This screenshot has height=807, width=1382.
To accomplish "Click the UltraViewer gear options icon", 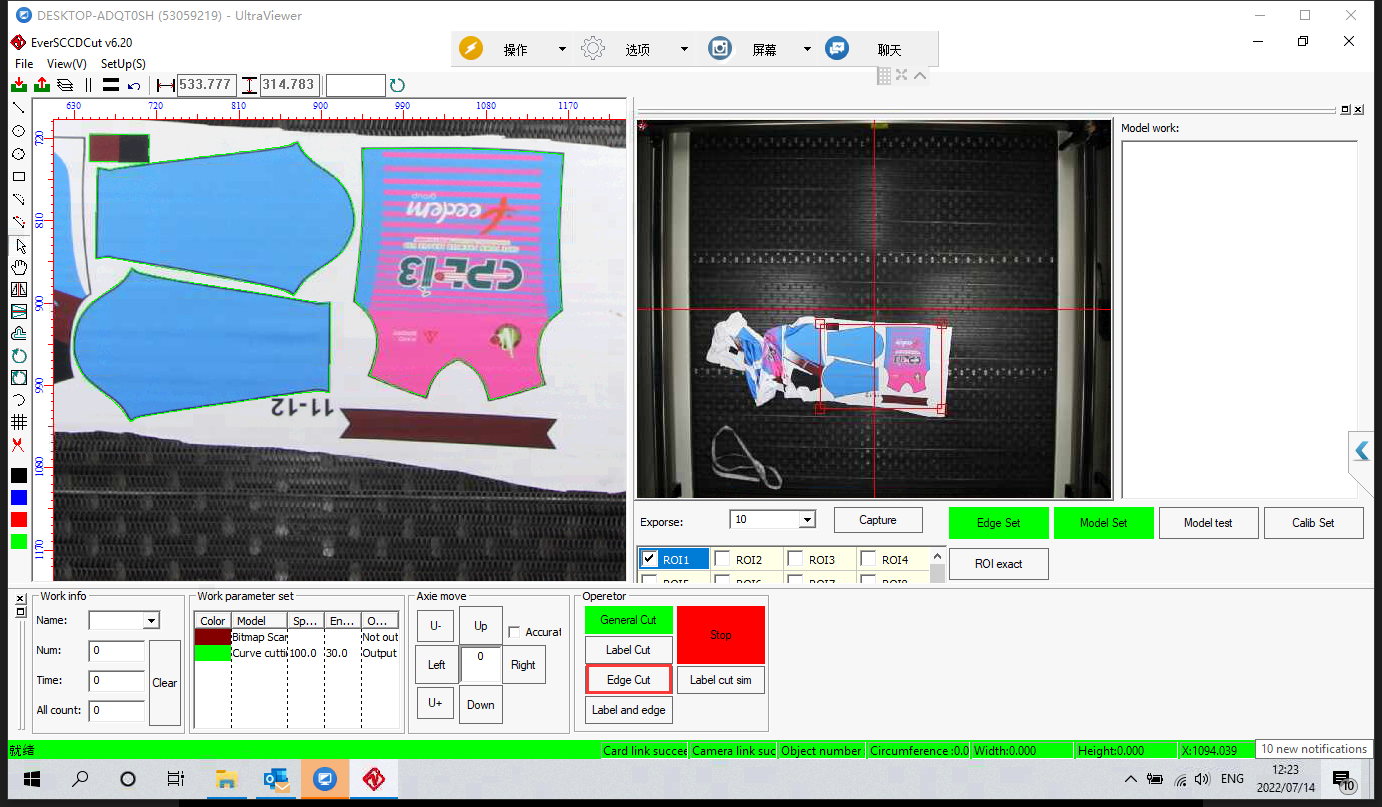I will pos(593,49).
